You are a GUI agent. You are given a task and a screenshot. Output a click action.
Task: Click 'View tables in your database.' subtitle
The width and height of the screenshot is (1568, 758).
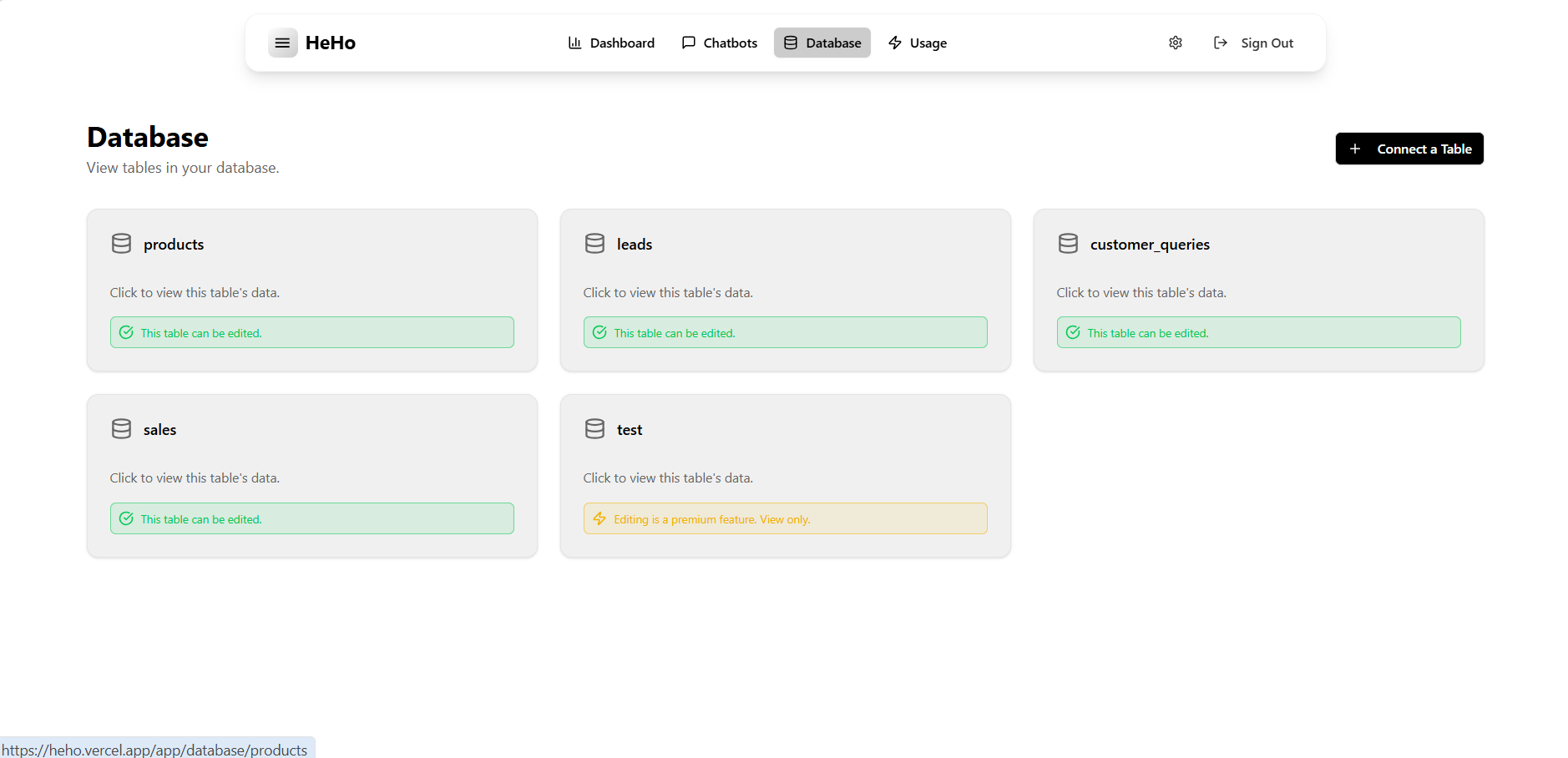(183, 168)
